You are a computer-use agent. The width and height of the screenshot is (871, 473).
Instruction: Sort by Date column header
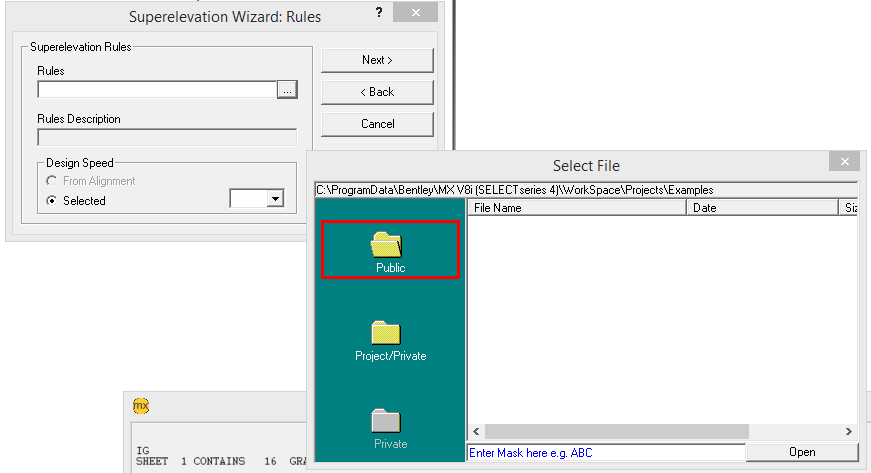pyautogui.click(x=762, y=208)
